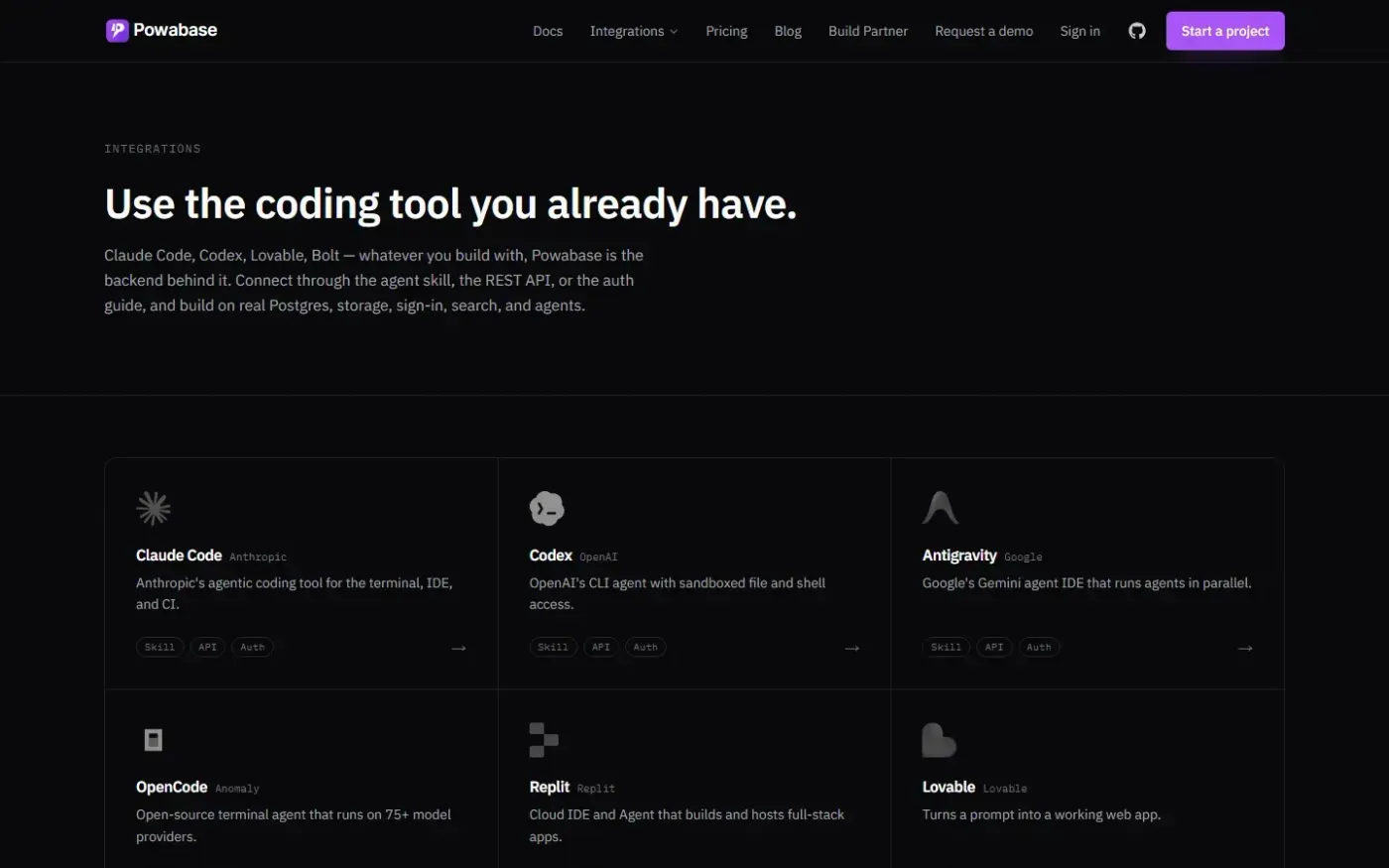Click Auth tag on Antigravity card
Viewport: 1389px width, 868px height.
coord(1039,647)
